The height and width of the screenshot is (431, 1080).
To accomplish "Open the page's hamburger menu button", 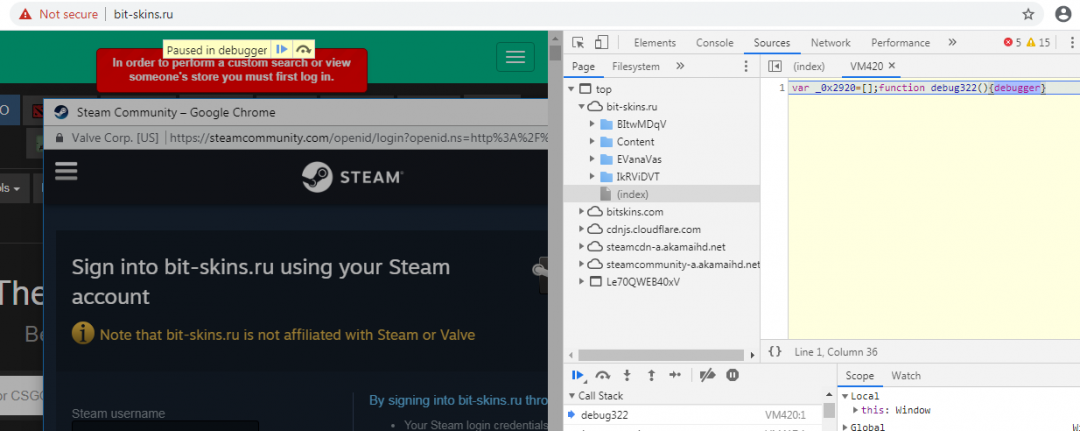I will coord(516,57).
